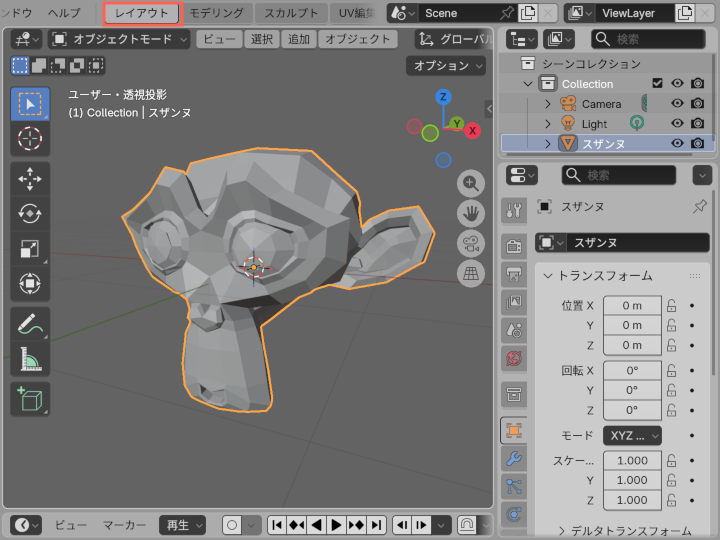This screenshot has width=720, height=540.
Task: Open the XYZ rotation mode dropdown
Action: [632, 435]
